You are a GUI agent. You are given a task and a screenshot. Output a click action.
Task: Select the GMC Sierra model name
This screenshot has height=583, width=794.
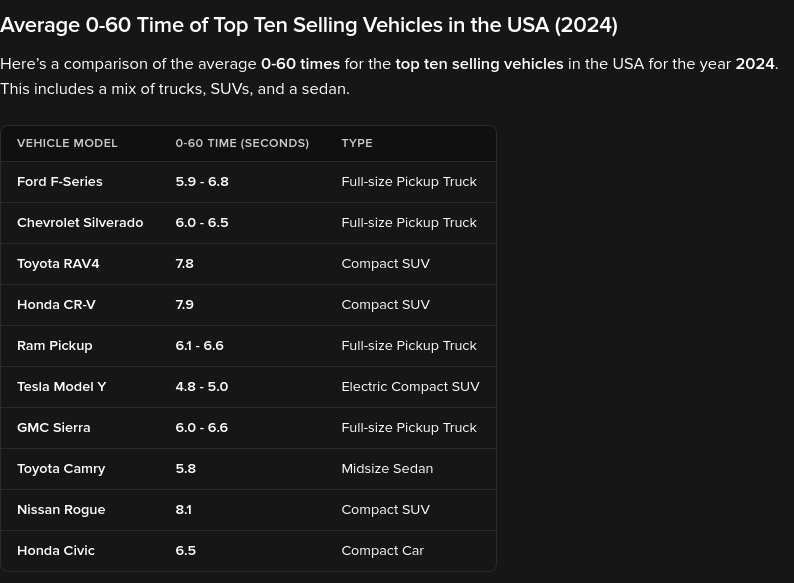pos(54,428)
